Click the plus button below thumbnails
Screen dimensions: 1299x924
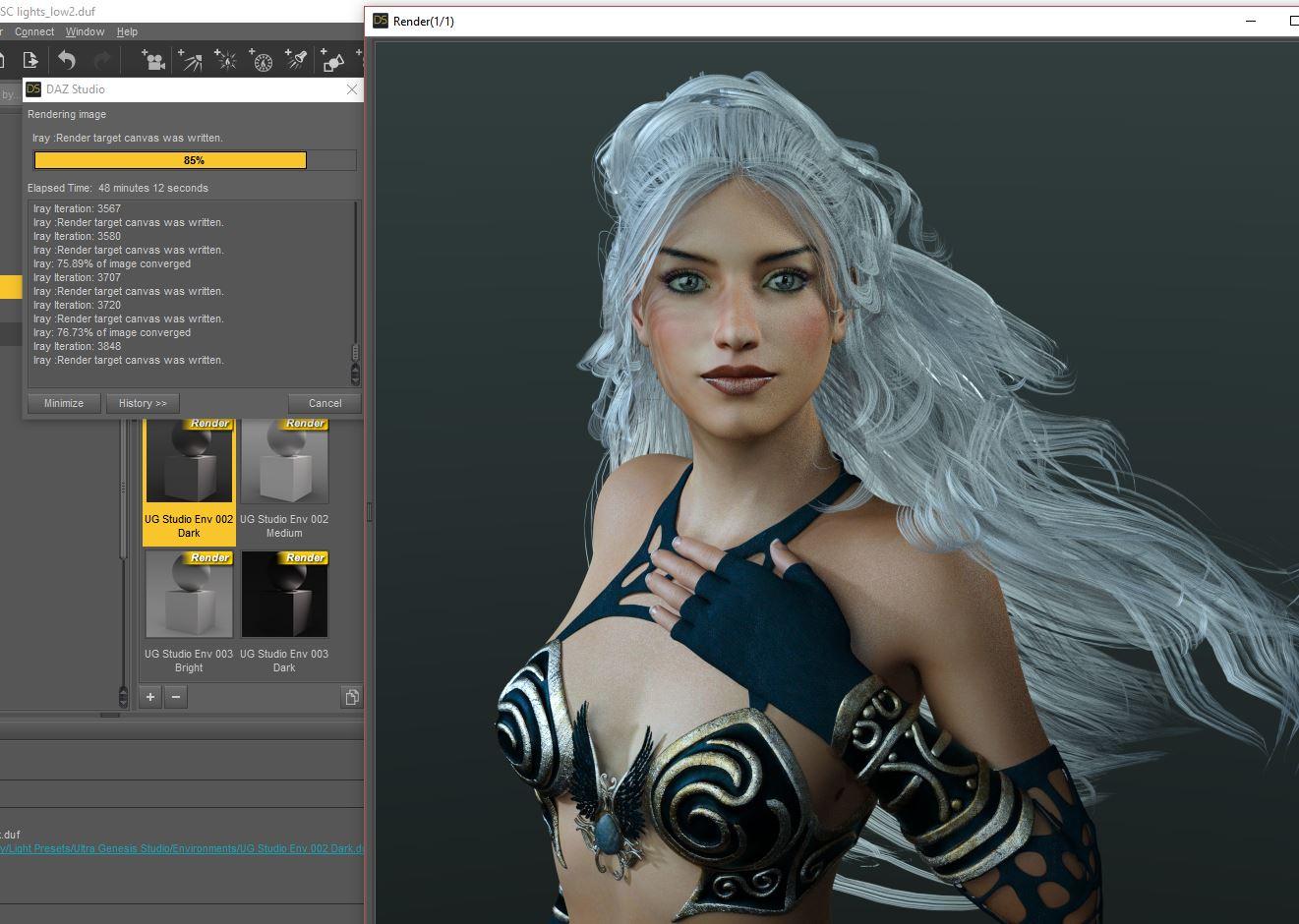(150, 697)
